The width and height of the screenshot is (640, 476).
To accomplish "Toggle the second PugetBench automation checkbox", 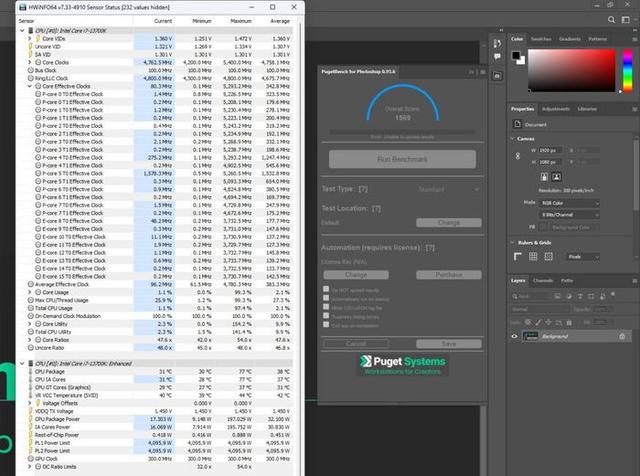I will pyautogui.click(x=326, y=298).
